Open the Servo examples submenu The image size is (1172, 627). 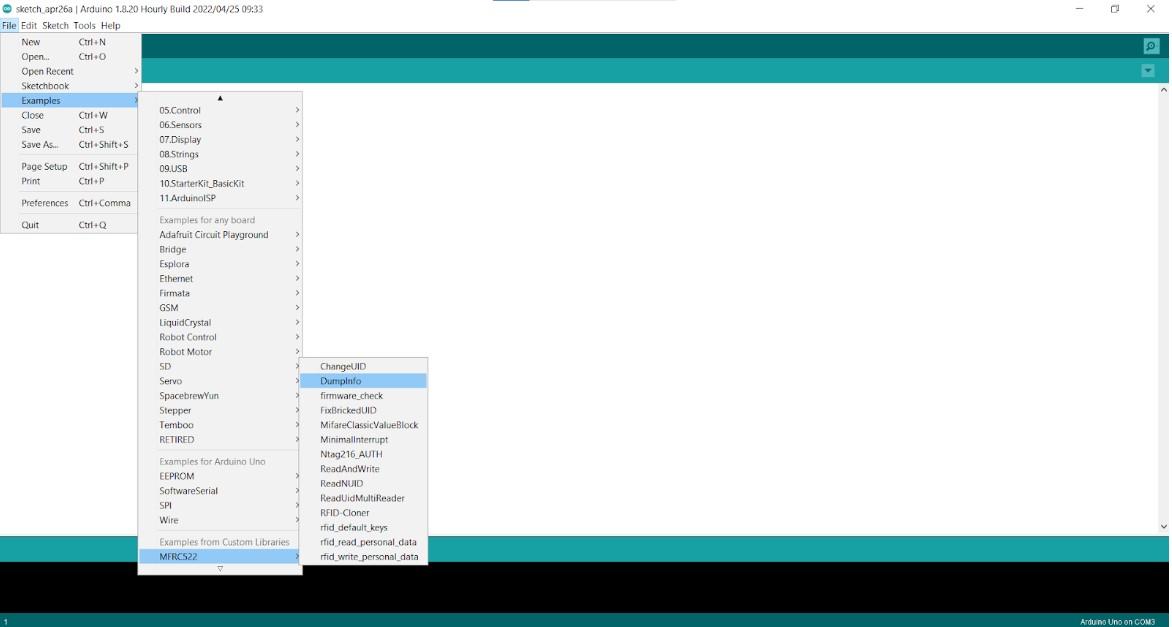click(220, 381)
